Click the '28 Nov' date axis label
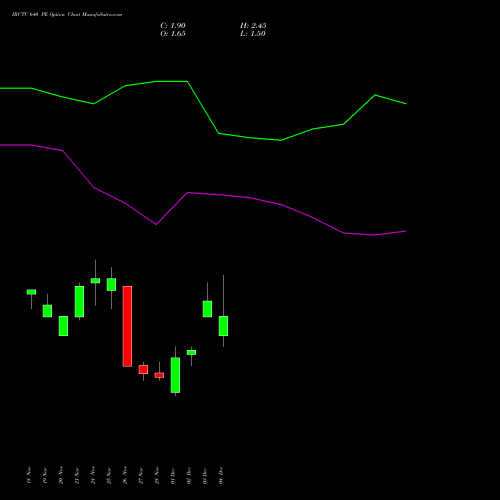The height and width of the screenshot is (500, 500). (x=157, y=475)
